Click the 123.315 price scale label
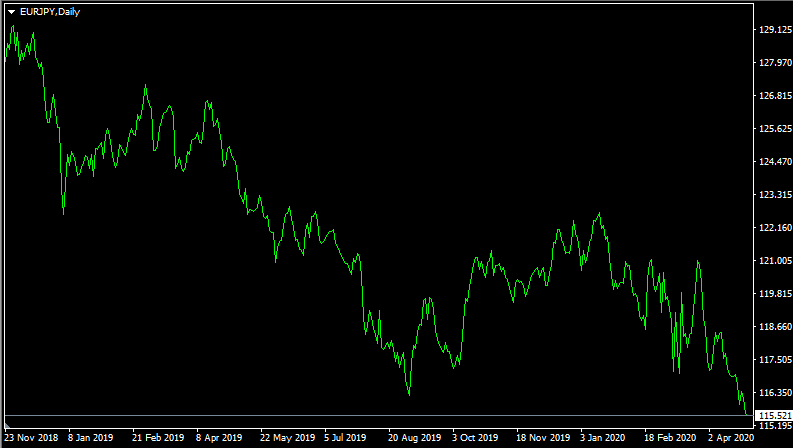Image resolution: width=793 pixels, height=448 pixels. click(x=775, y=195)
